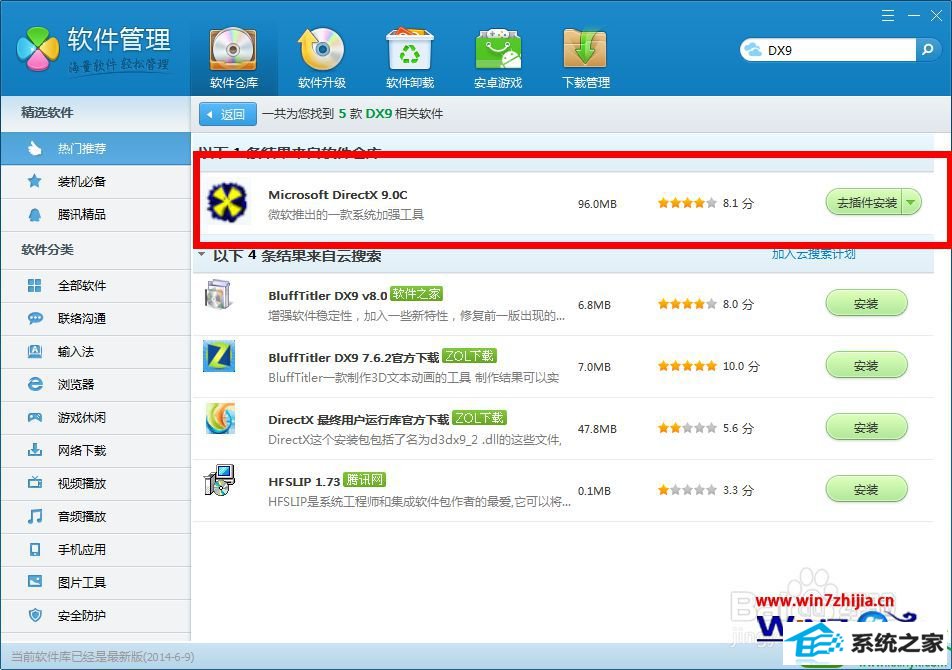
Task: Open the BluffTitler DX9 v8.0 title
Action: click(328, 296)
